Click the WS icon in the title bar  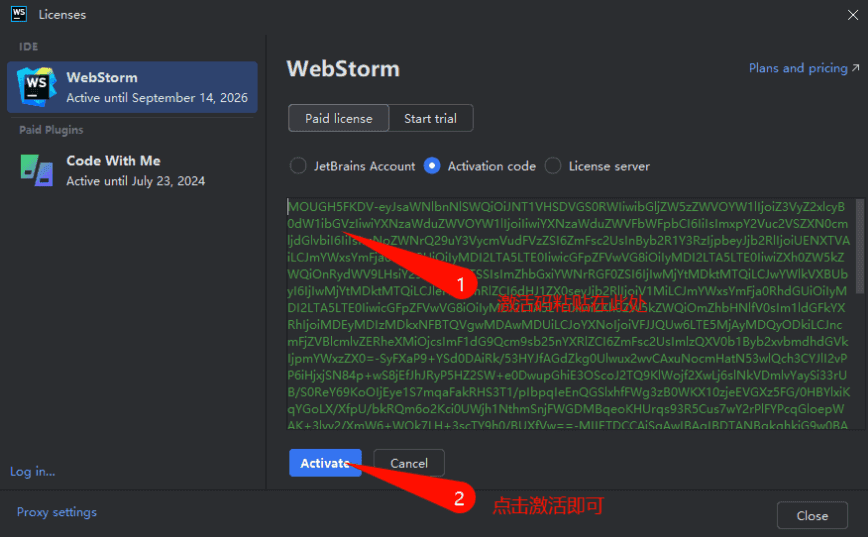tap(18, 15)
